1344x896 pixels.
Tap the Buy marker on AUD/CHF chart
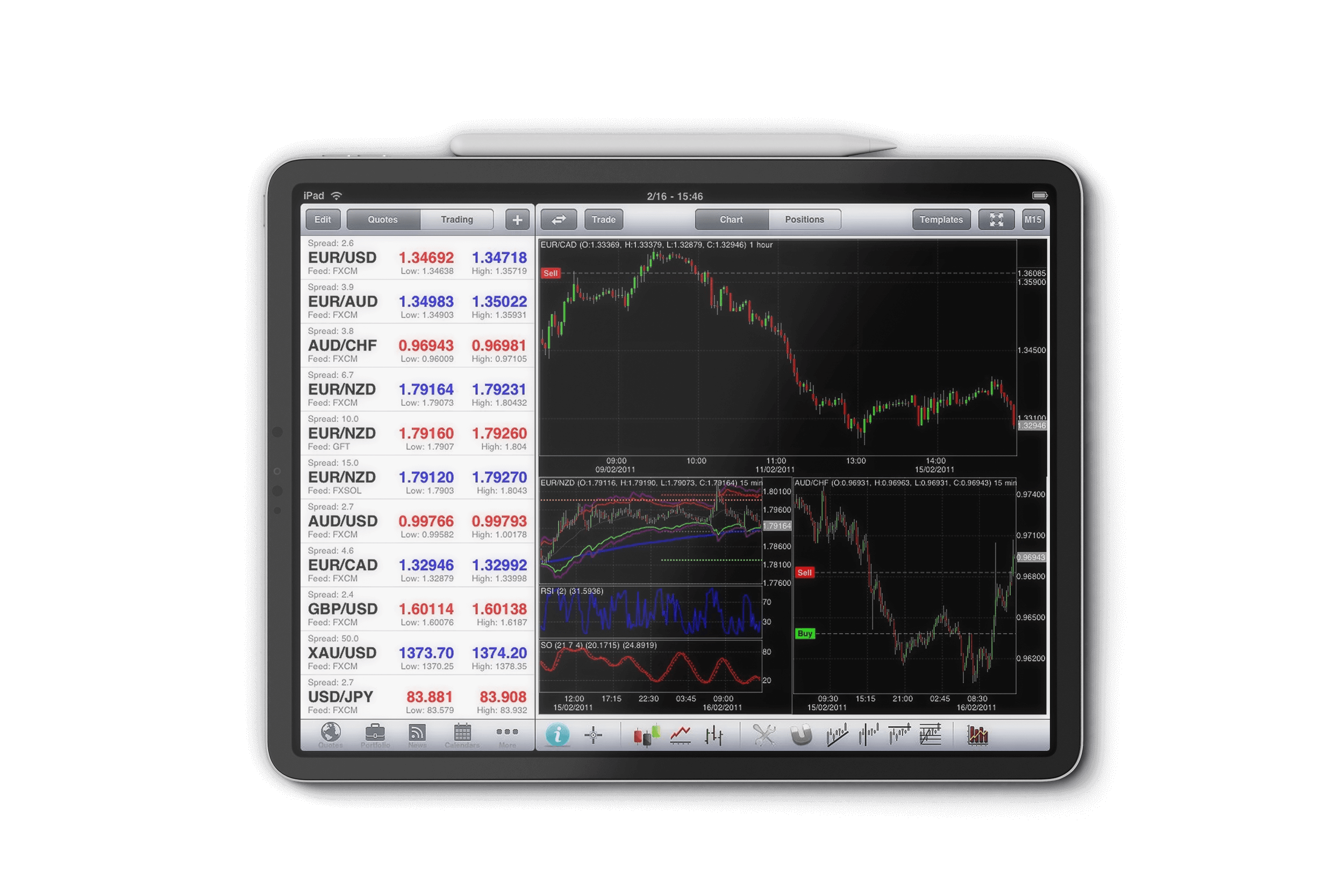click(x=805, y=634)
